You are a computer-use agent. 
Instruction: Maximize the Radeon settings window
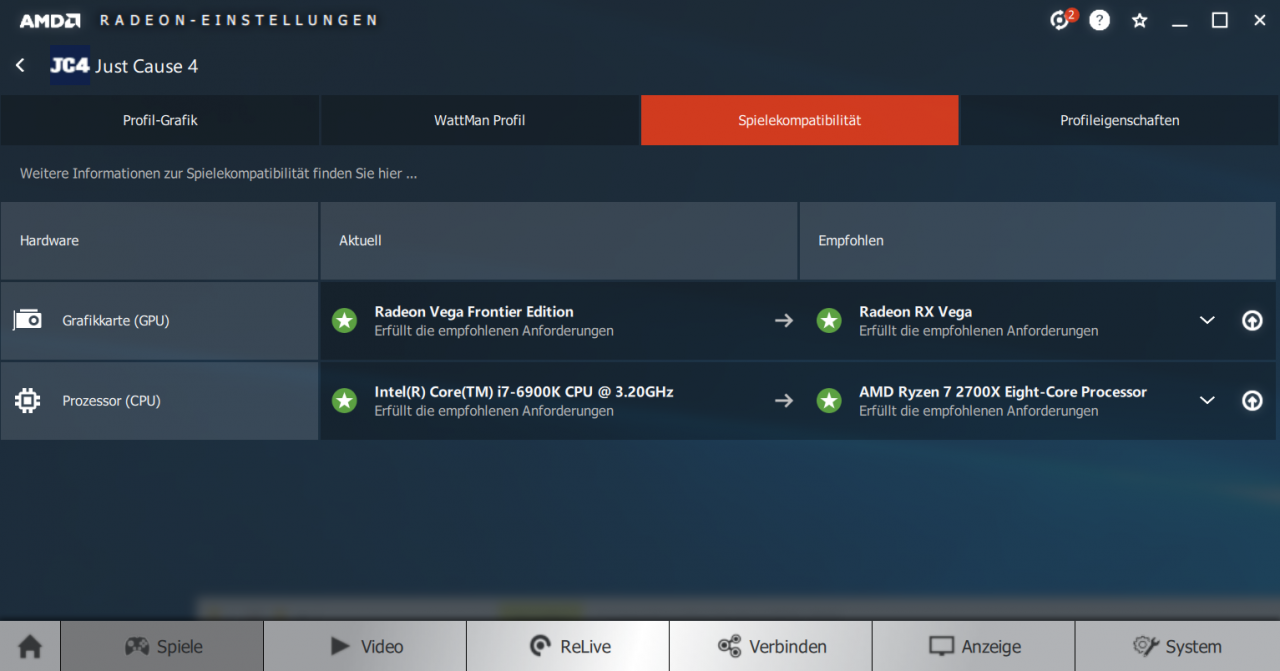(x=1220, y=20)
